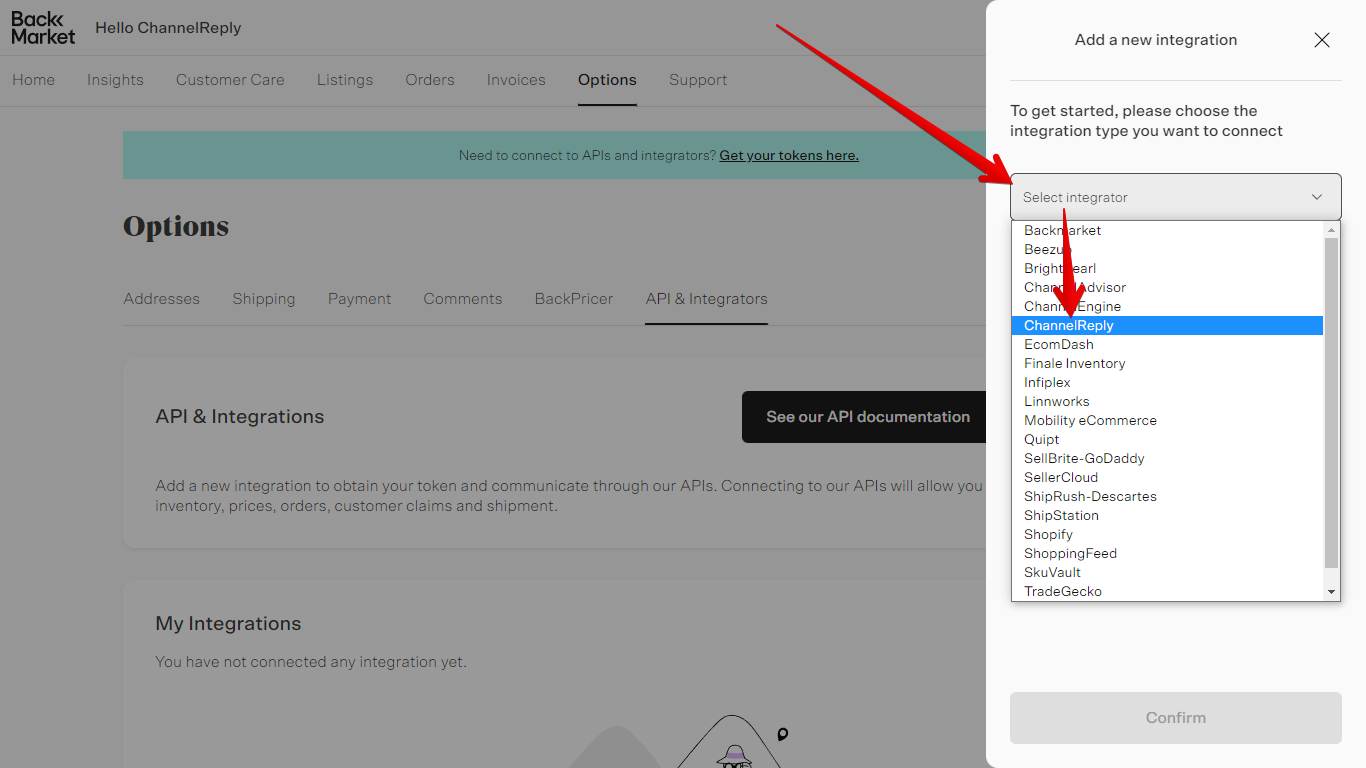Click the dropdown list scroll down arrow
The image size is (1366, 768).
point(1331,592)
